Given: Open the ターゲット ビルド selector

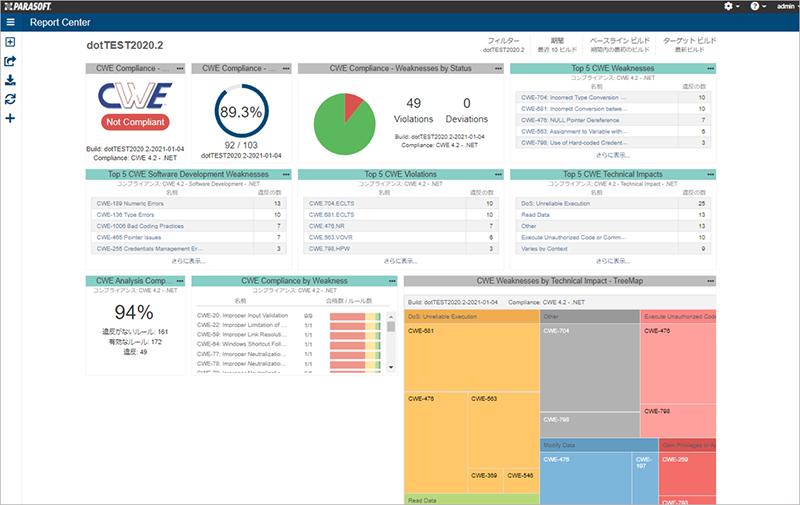Looking at the screenshot, I should click(689, 45).
